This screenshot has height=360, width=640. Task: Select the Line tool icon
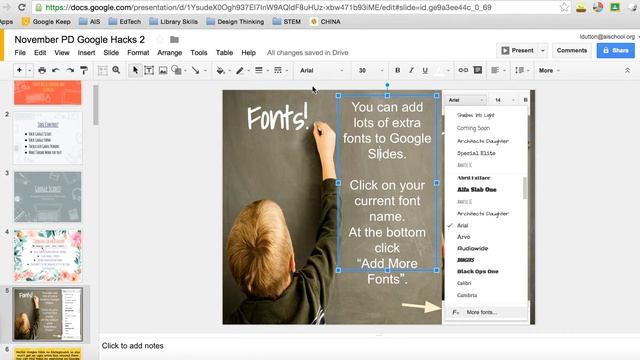tap(196, 70)
